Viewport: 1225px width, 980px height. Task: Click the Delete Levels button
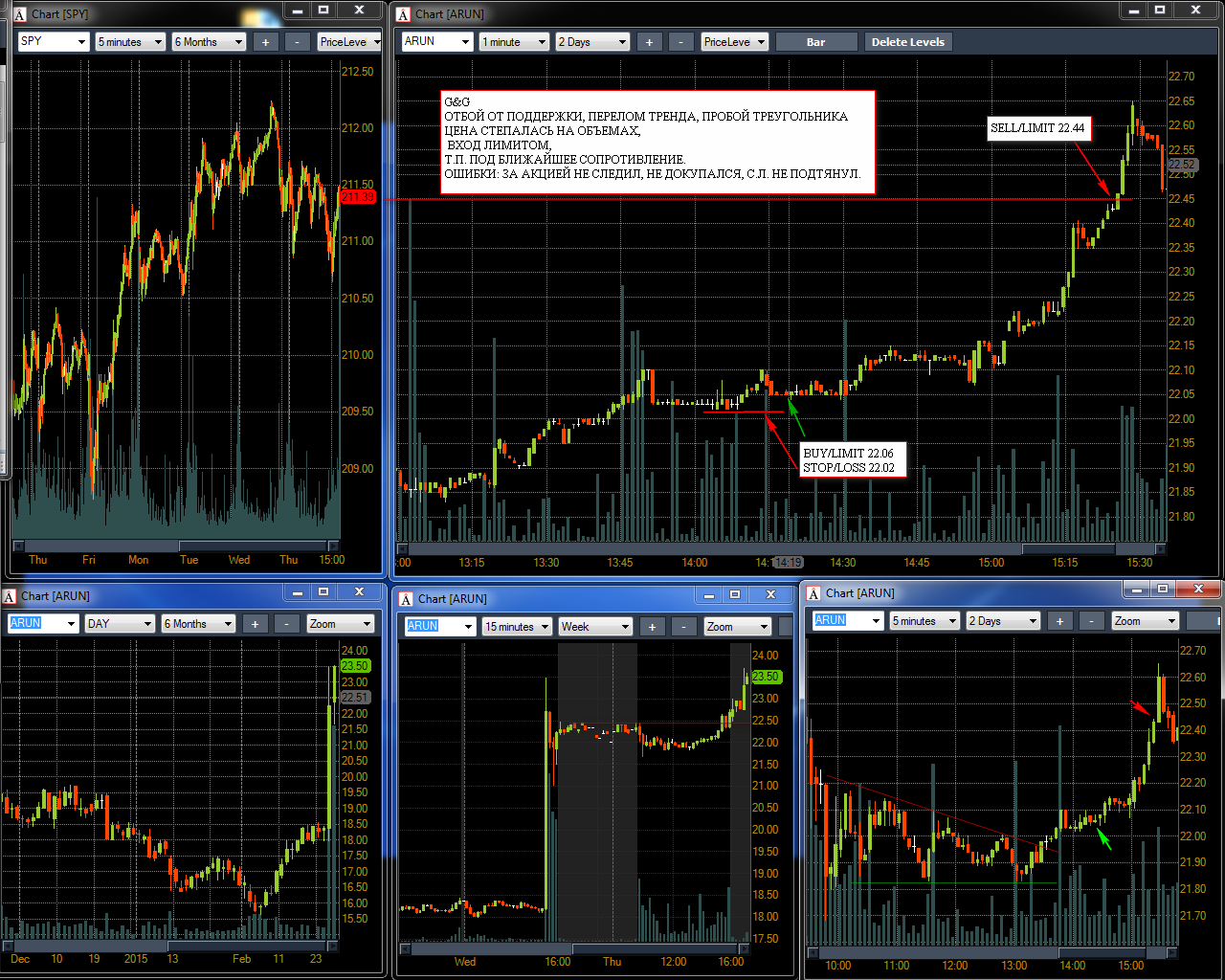[907, 41]
